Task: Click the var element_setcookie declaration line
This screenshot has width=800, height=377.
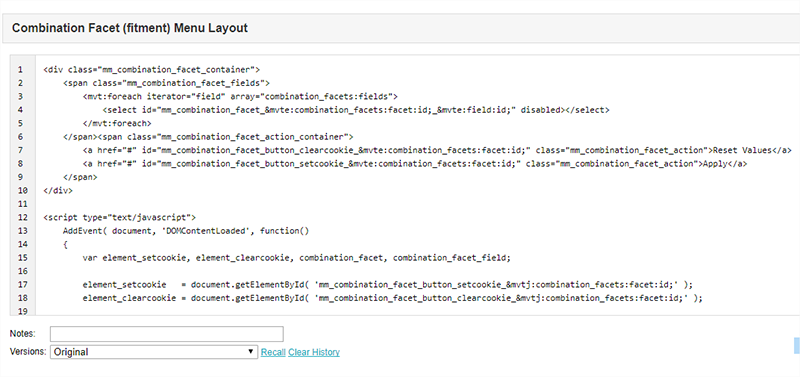Action: pyautogui.click(x=296, y=258)
